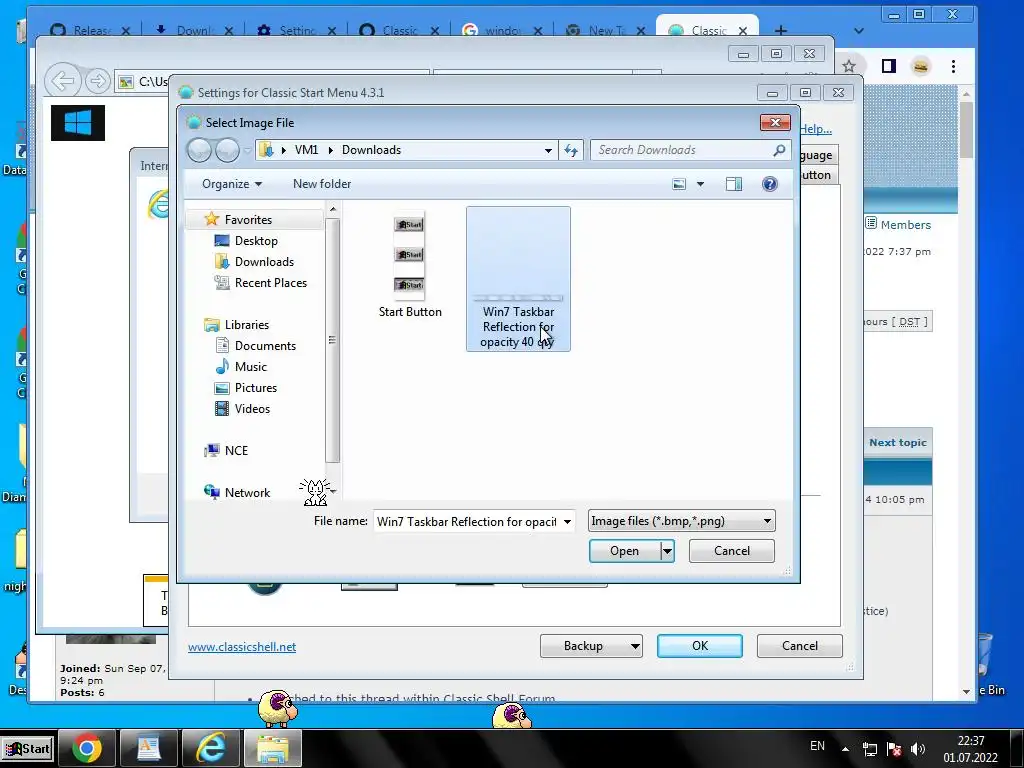Open Desktop in navigation pane

pos(255,241)
